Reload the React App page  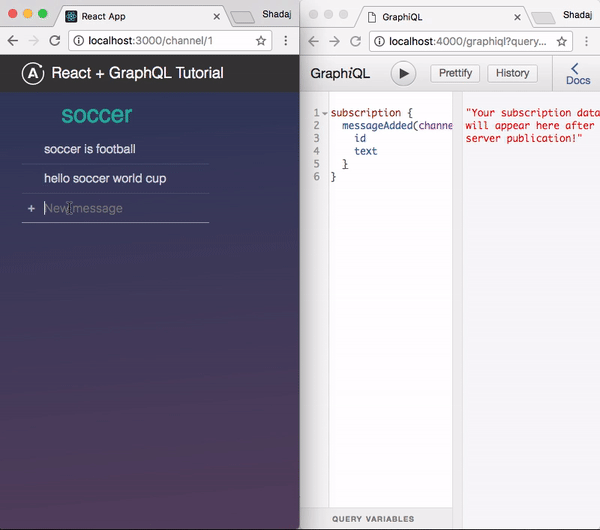coord(55,41)
